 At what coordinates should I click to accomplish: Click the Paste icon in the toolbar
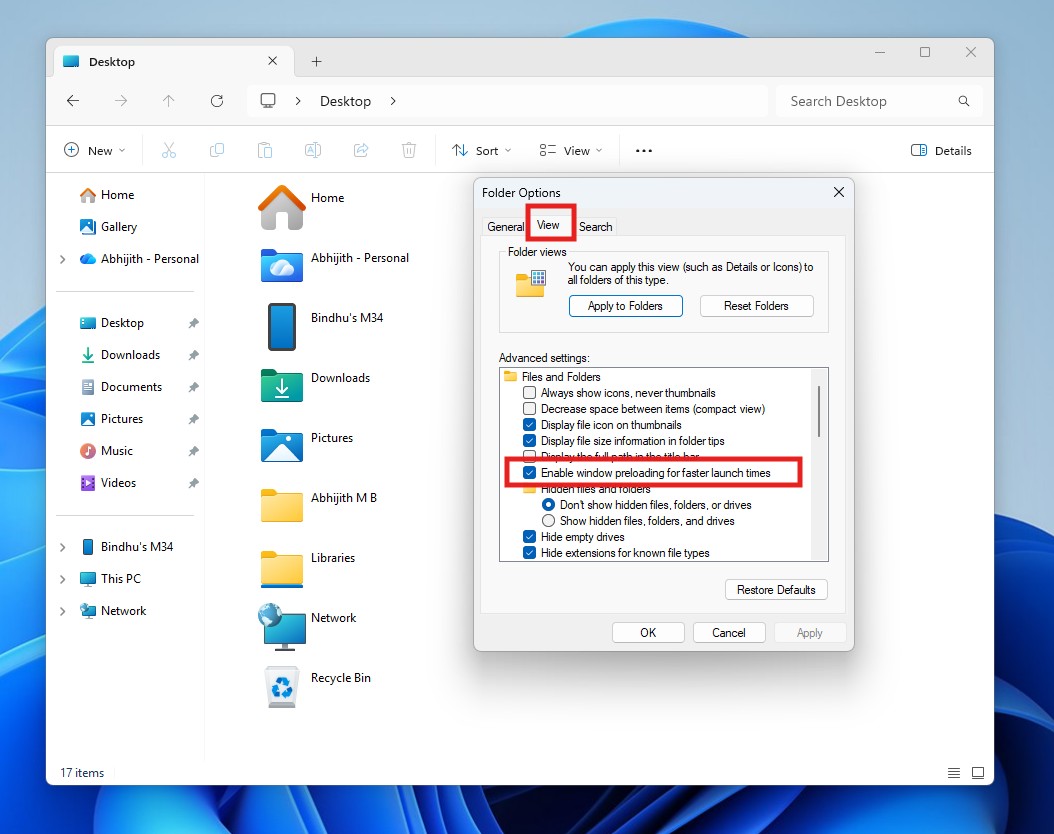coord(264,150)
